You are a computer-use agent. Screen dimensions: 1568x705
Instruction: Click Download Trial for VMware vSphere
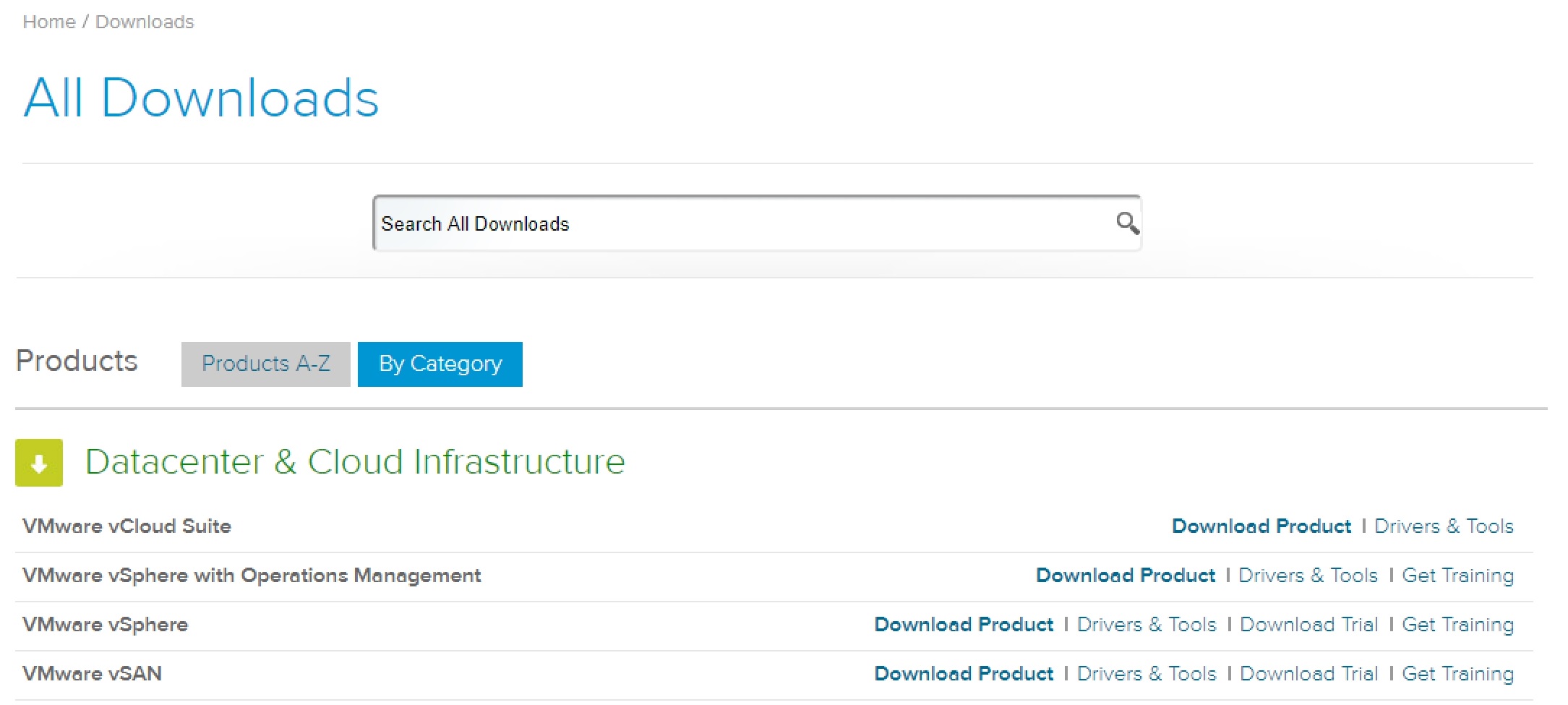(x=1308, y=625)
